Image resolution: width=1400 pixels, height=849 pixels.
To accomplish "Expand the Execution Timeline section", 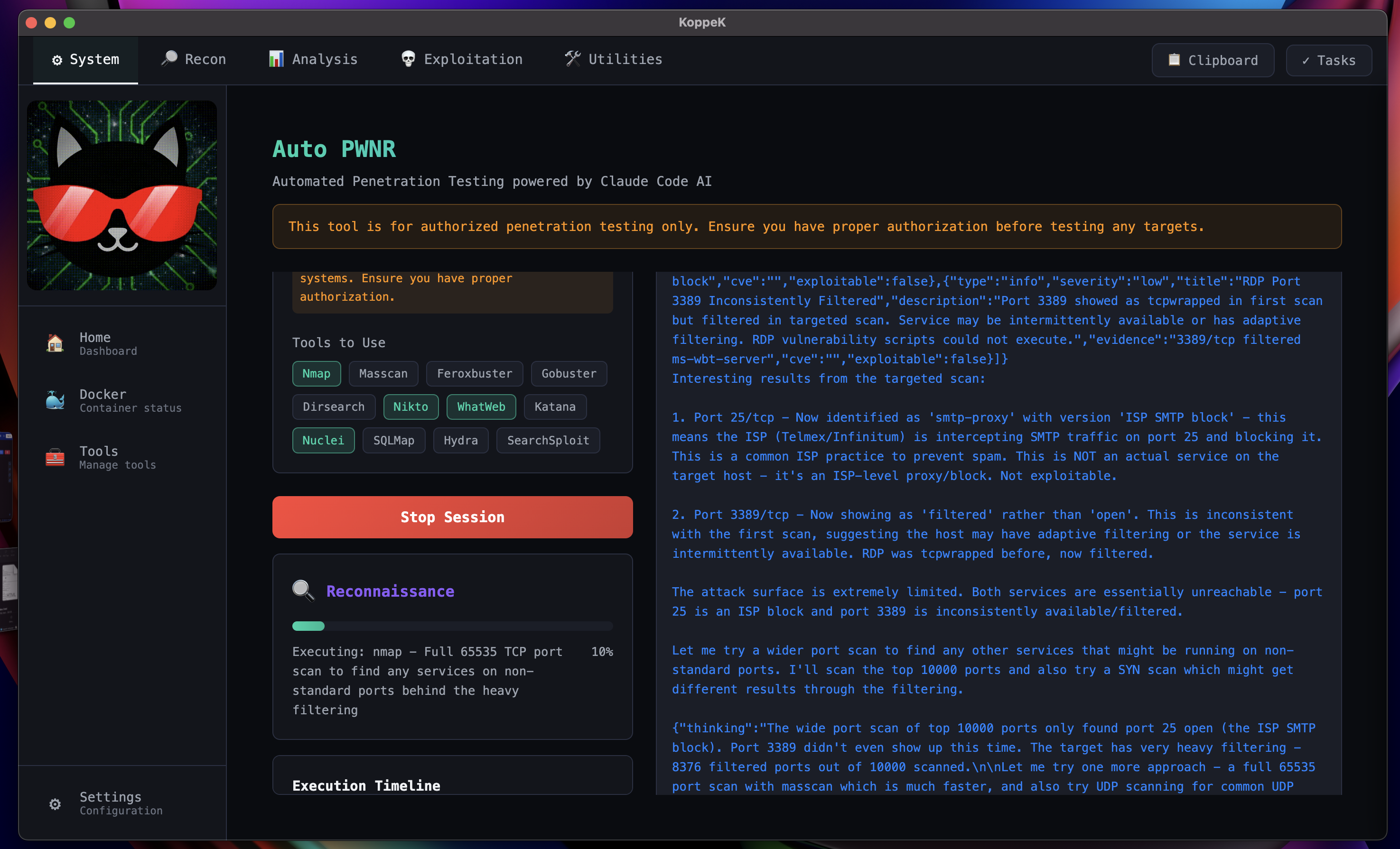I will pyautogui.click(x=366, y=785).
